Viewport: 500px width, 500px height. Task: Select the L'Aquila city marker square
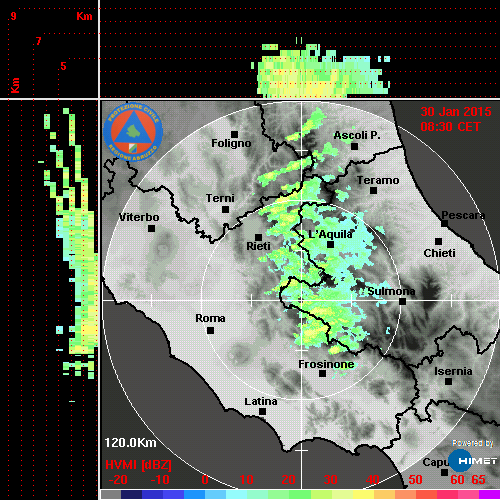click(330, 245)
